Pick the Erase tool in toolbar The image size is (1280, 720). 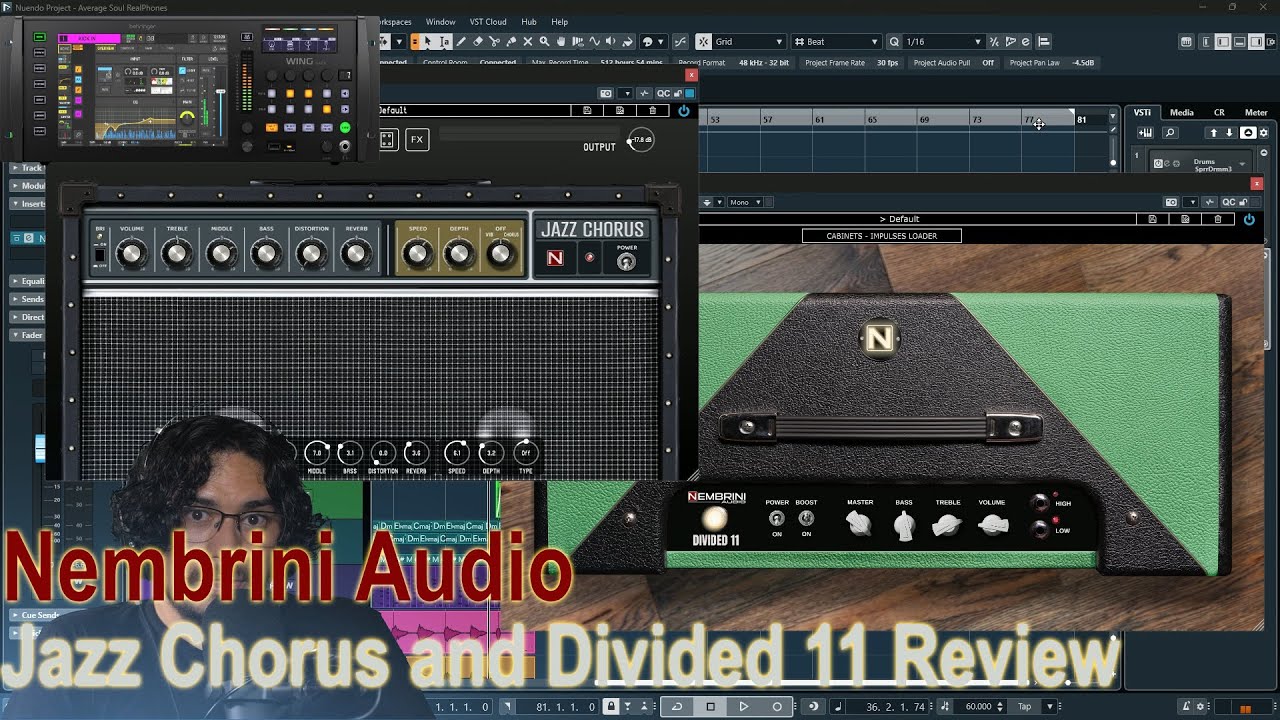tap(477, 42)
